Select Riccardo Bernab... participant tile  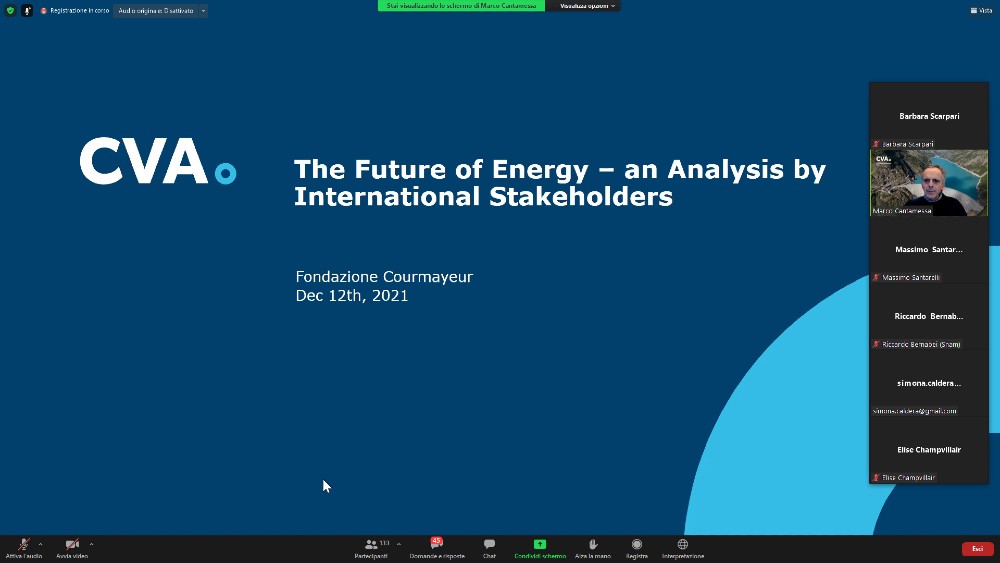(929, 316)
